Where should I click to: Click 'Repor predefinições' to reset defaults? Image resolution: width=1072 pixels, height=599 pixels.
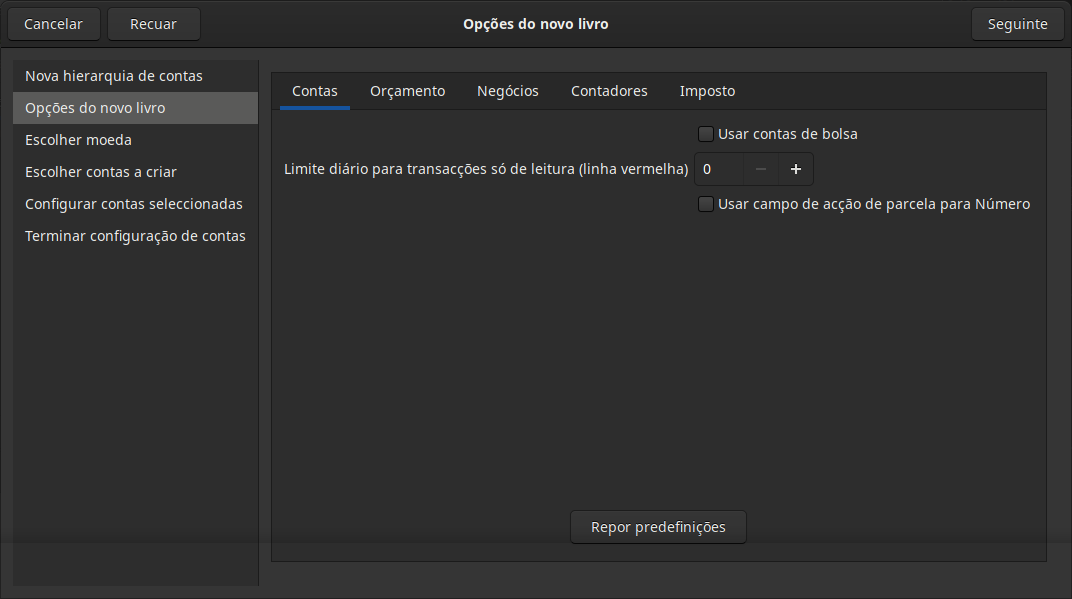pyautogui.click(x=658, y=527)
